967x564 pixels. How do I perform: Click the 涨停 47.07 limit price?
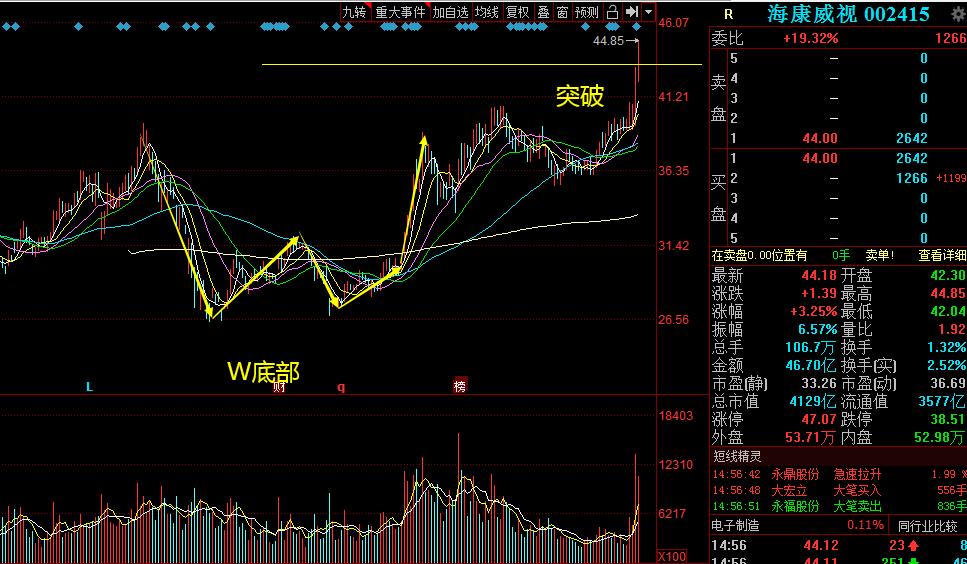(x=819, y=419)
